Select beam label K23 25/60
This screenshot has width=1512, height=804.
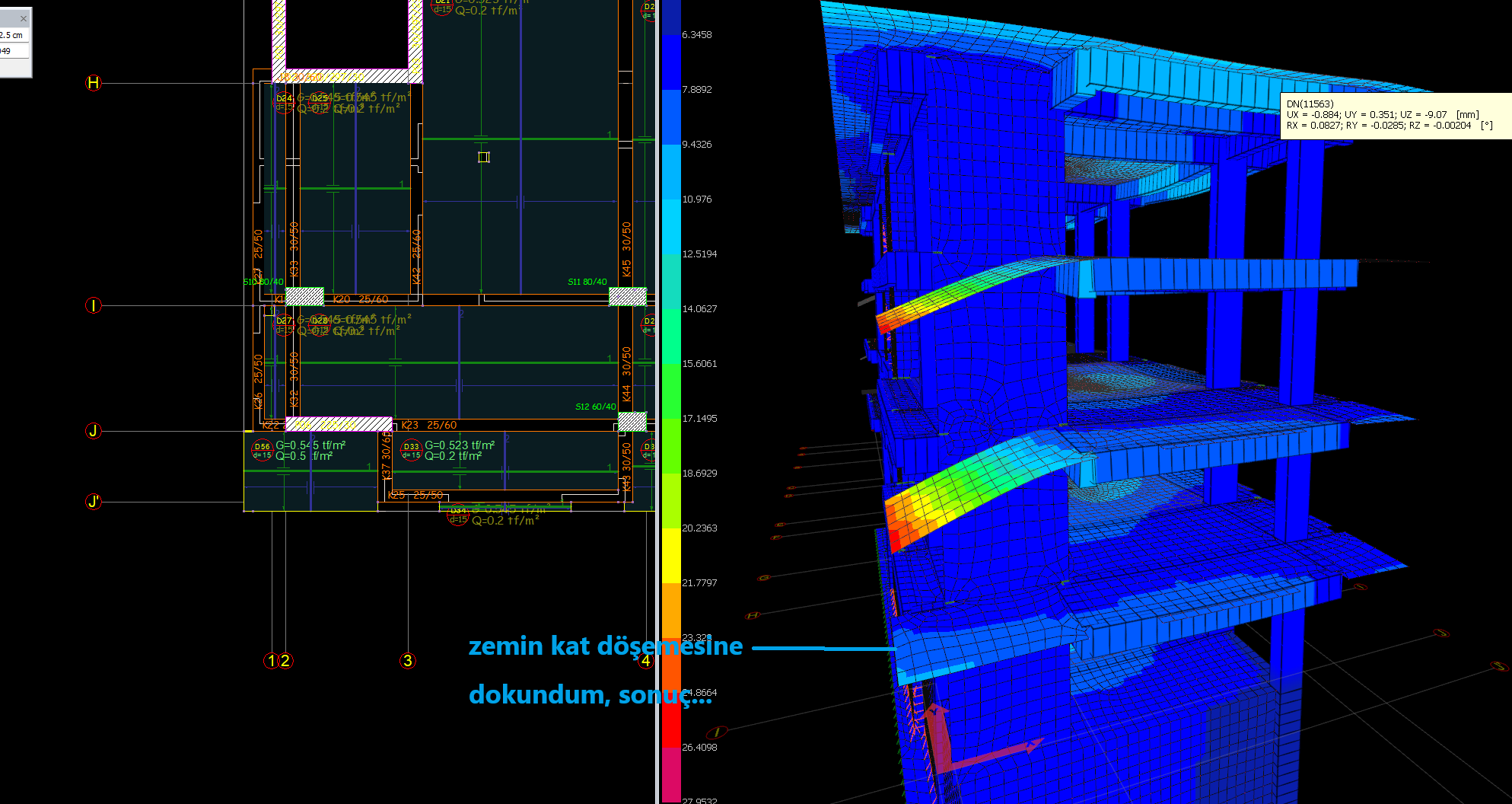429,425
